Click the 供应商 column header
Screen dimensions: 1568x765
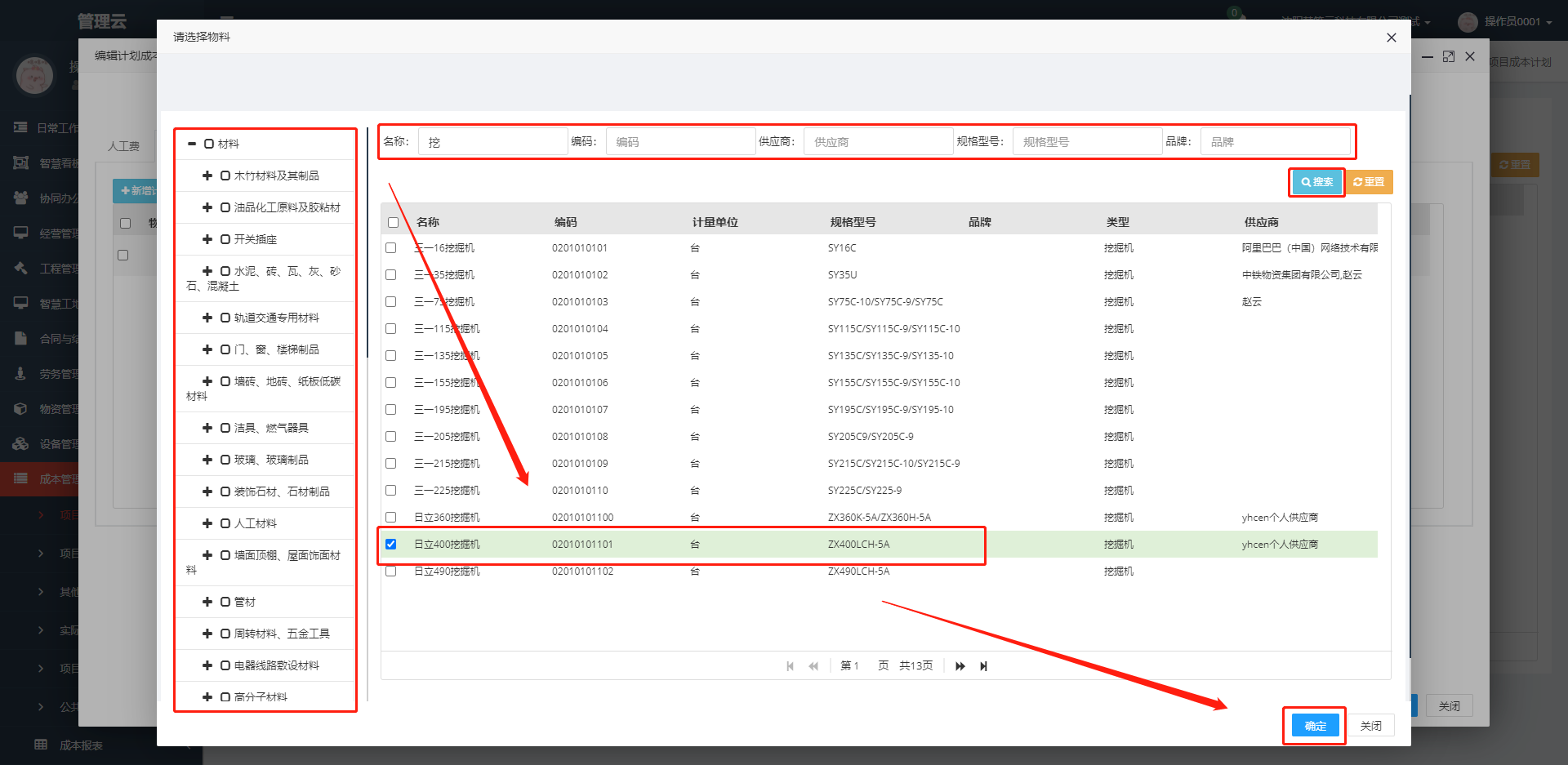coord(1262,222)
